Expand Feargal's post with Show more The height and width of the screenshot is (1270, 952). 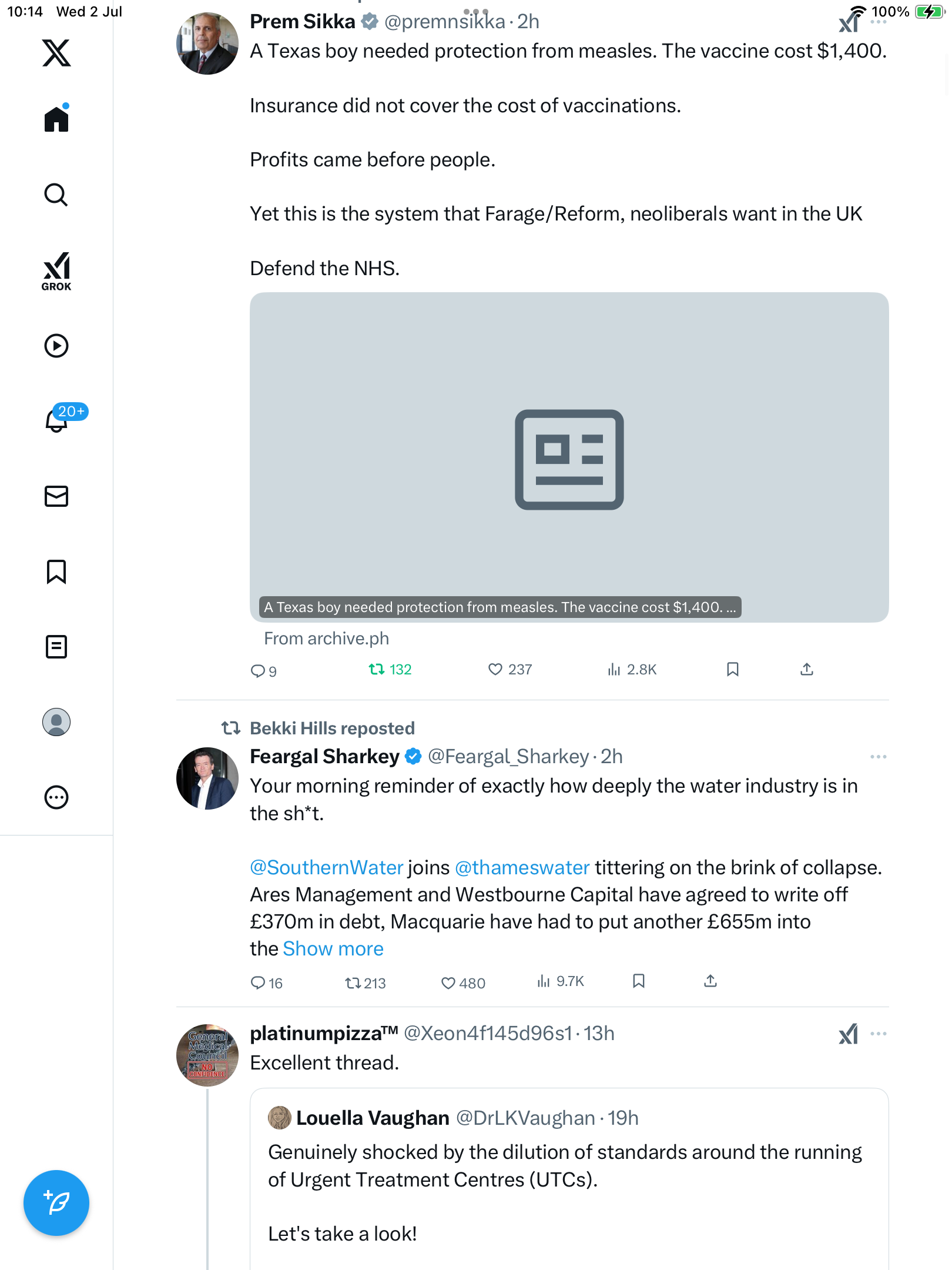point(333,948)
